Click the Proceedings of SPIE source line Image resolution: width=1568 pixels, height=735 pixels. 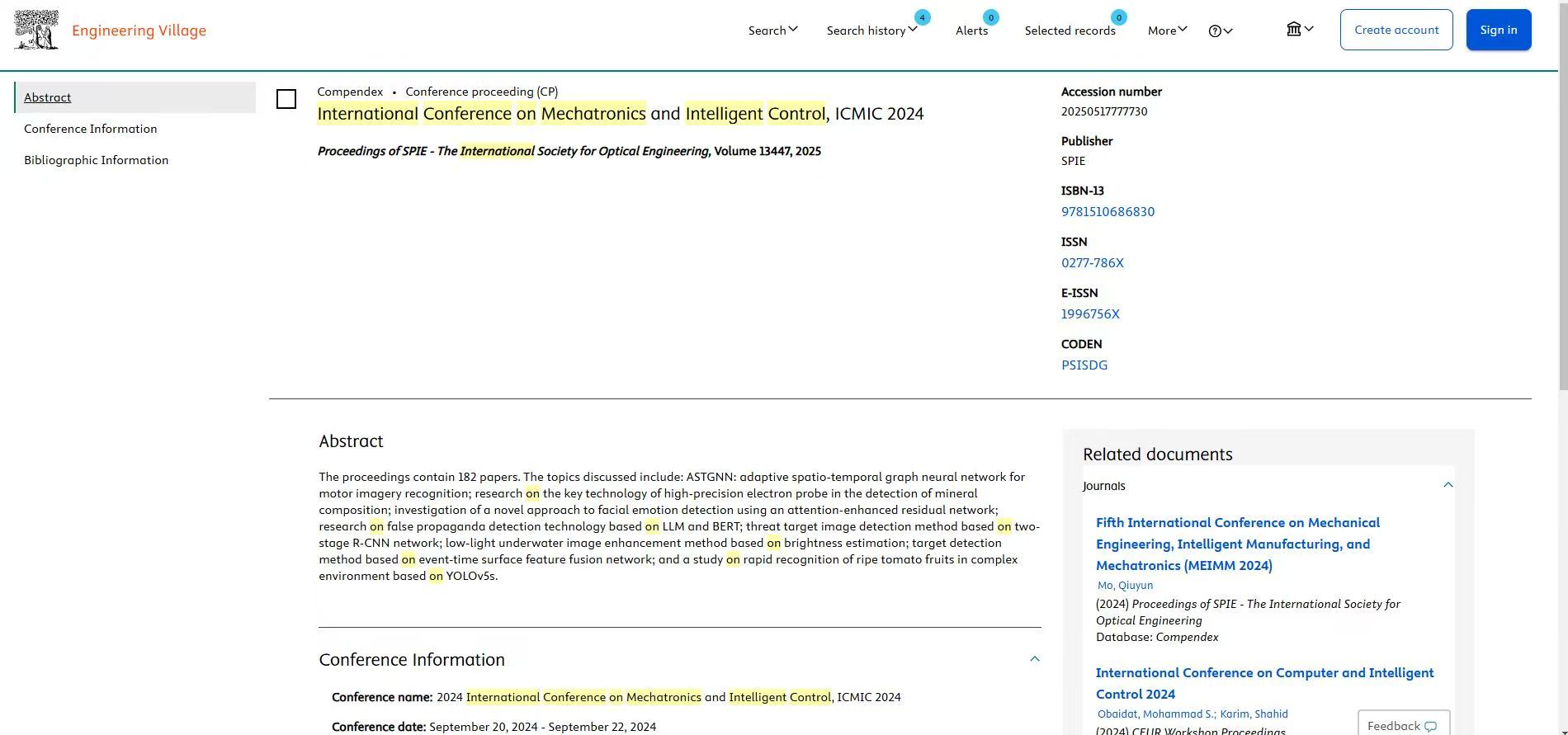coord(569,151)
